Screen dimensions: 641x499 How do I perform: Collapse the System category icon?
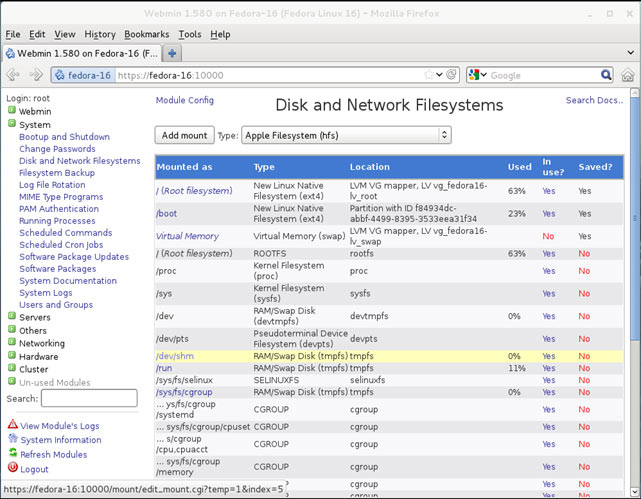(12, 123)
